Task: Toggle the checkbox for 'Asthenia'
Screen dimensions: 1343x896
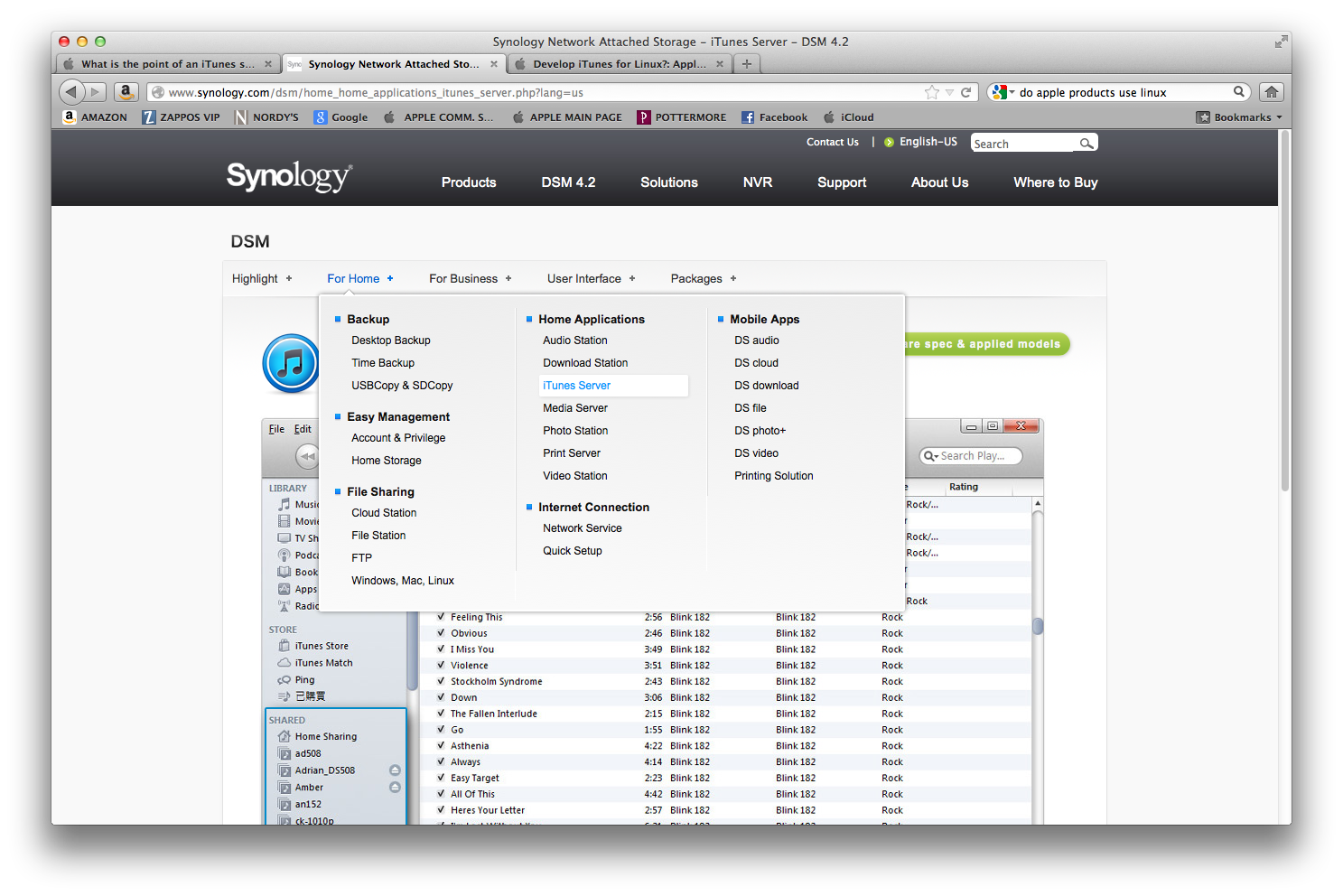Action: click(x=441, y=746)
